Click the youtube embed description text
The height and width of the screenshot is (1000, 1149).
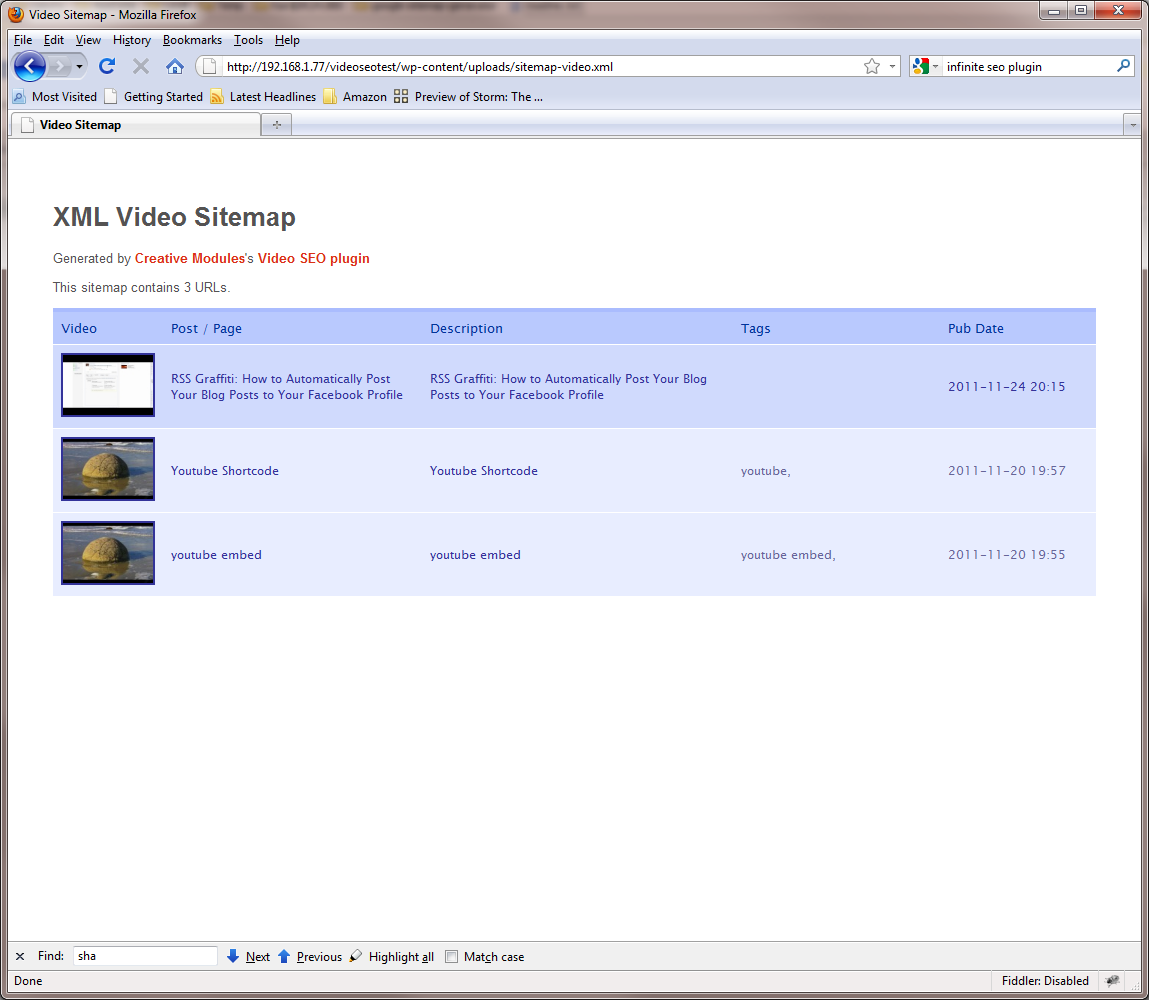pyautogui.click(x=476, y=555)
